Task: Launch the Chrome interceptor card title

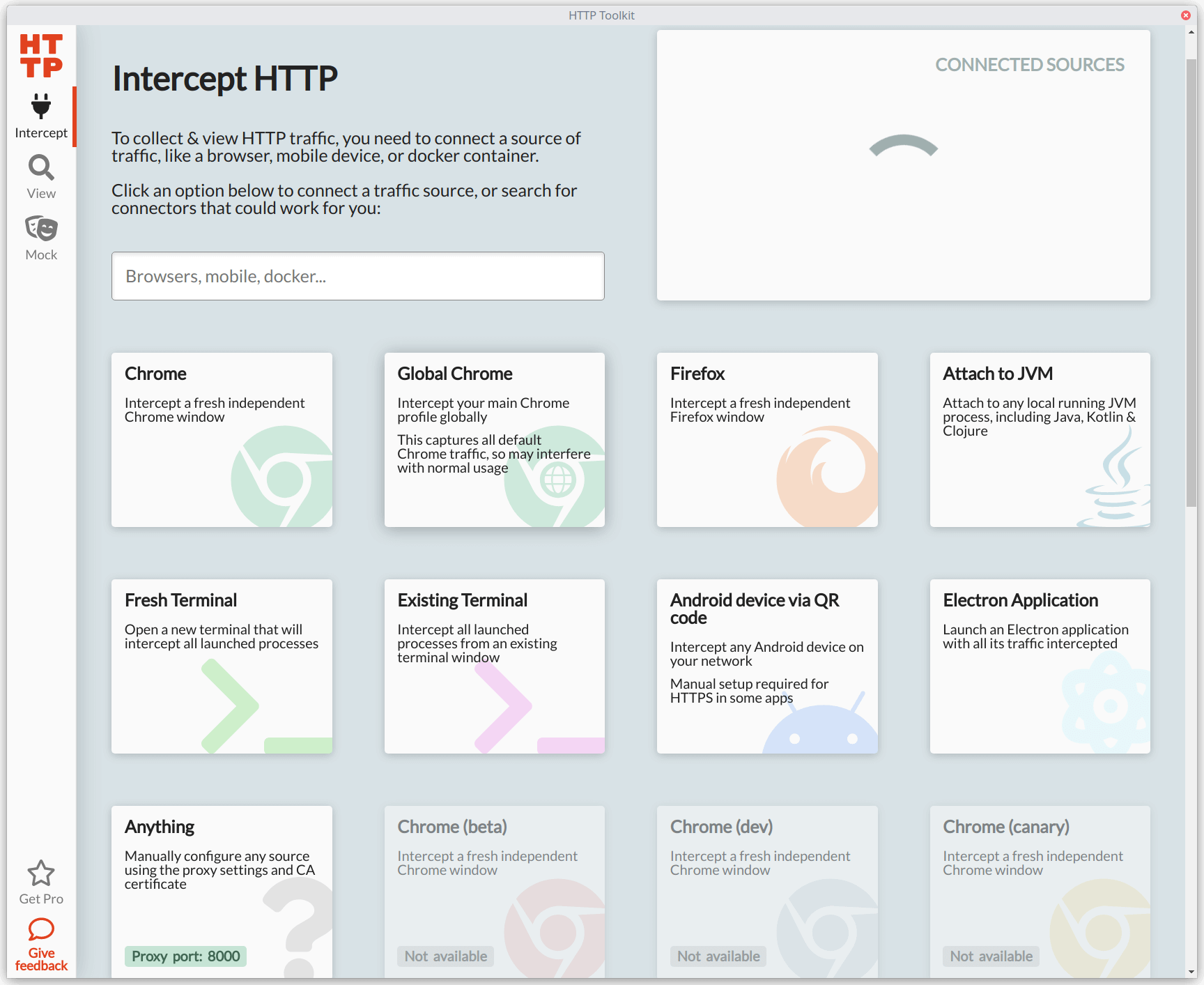Action: [155, 374]
